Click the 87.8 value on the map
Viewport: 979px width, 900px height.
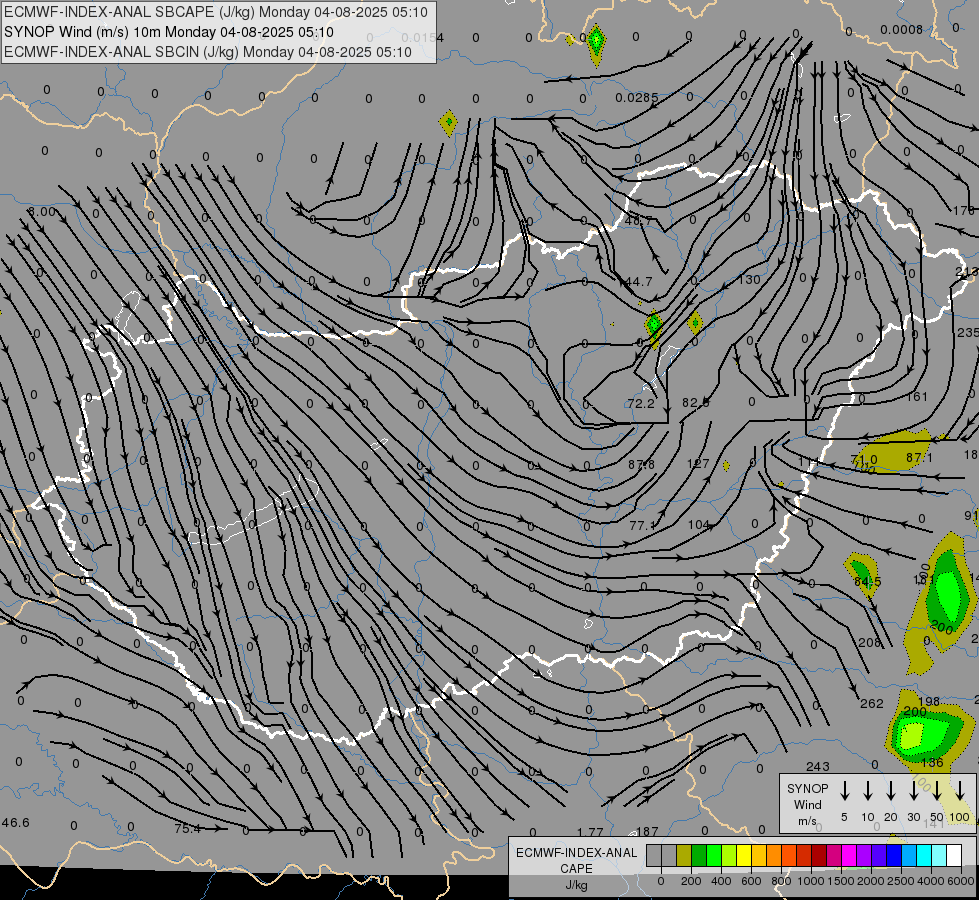pos(641,465)
